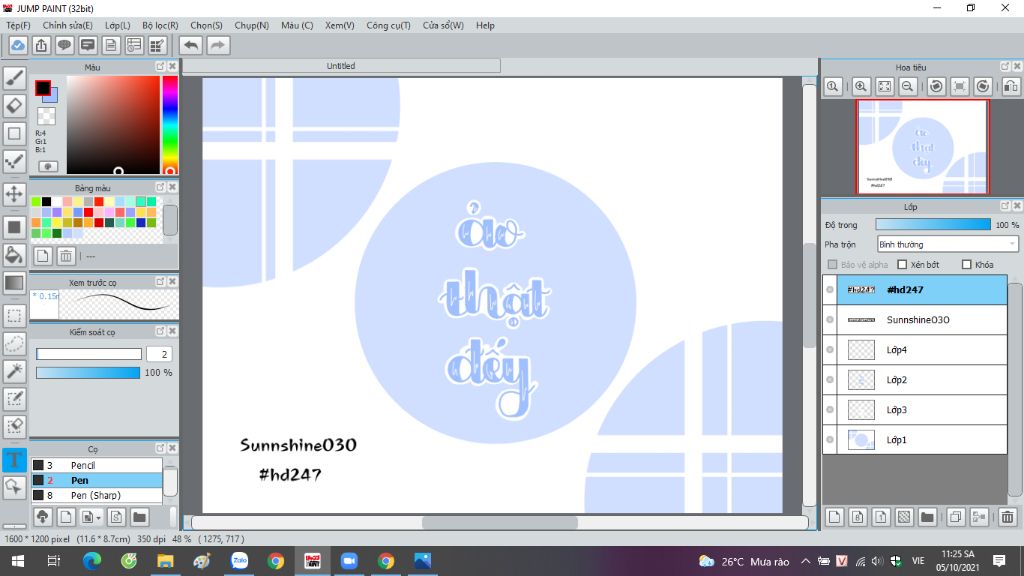
Task: Click the rainbow hue strip
Action: pyautogui.click(x=170, y=125)
